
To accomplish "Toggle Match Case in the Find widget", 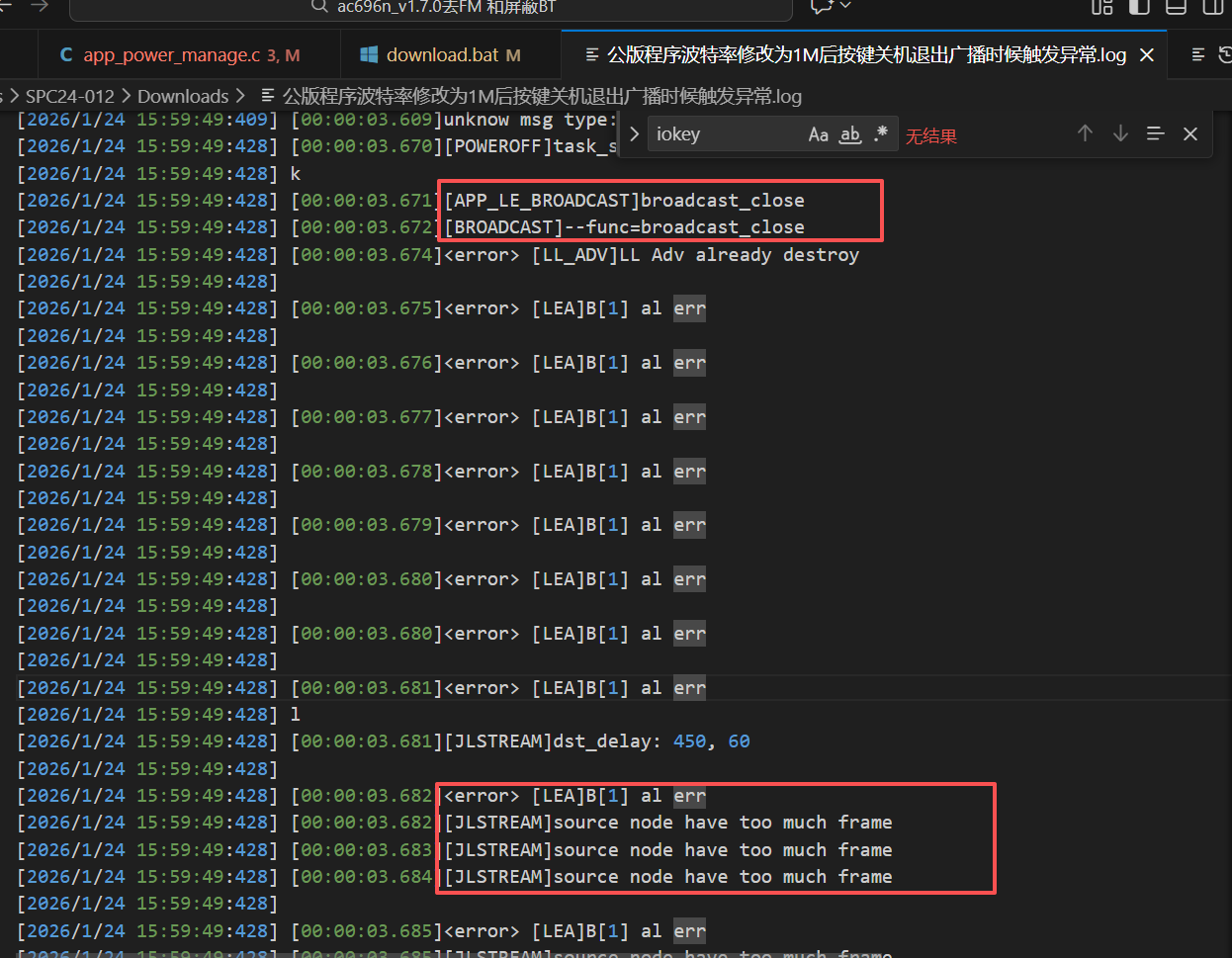I will [x=818, y=134].
